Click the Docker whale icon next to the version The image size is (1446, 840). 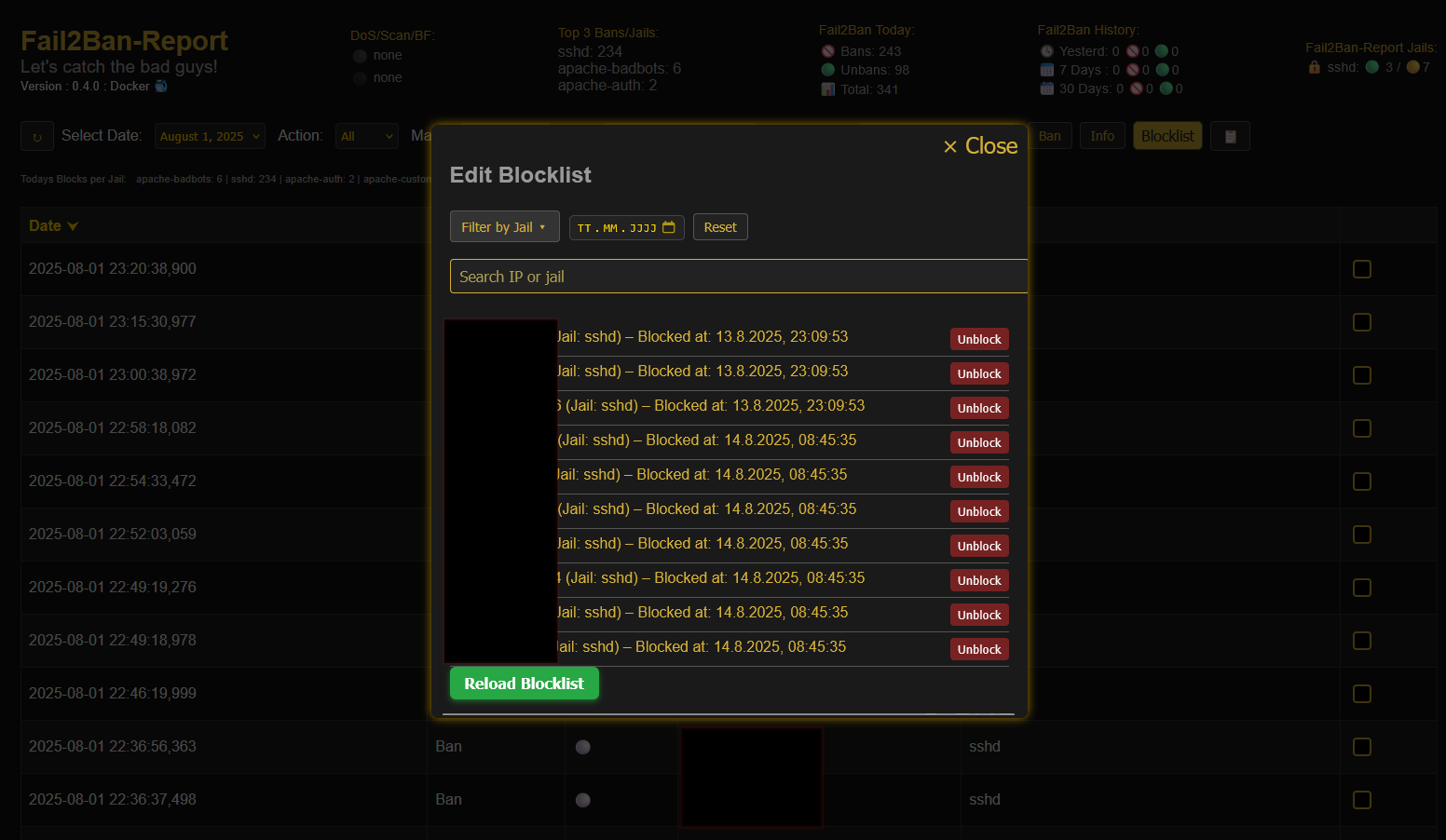[x=161, y=86]
